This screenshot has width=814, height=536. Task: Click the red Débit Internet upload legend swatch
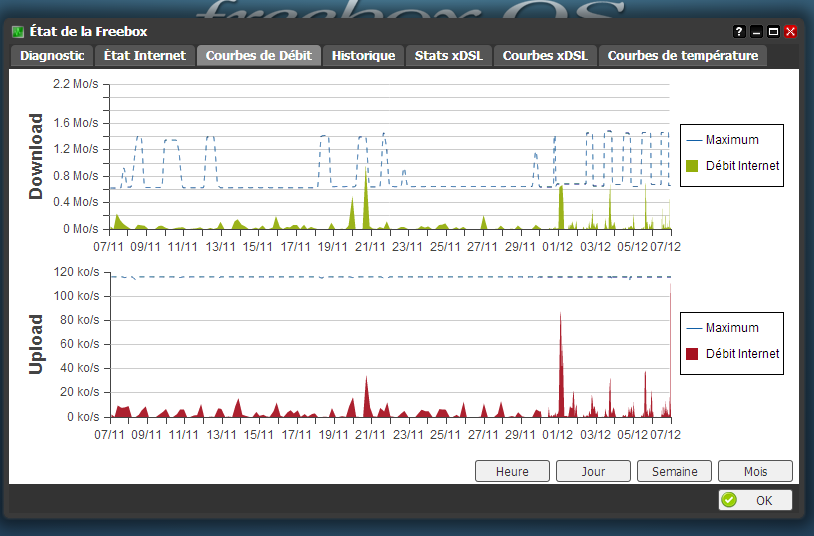point(692,354)
